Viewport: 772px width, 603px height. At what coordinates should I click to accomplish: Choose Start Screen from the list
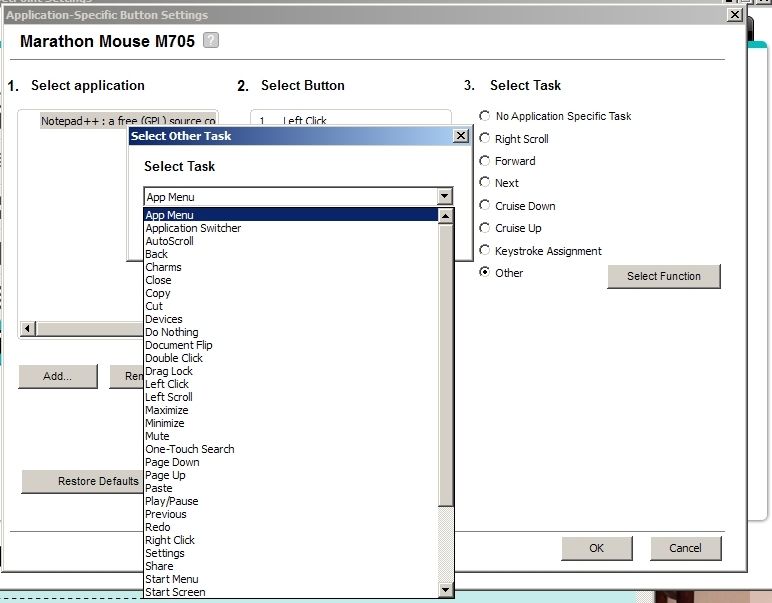pyautogui.click(x=290, y=592)
